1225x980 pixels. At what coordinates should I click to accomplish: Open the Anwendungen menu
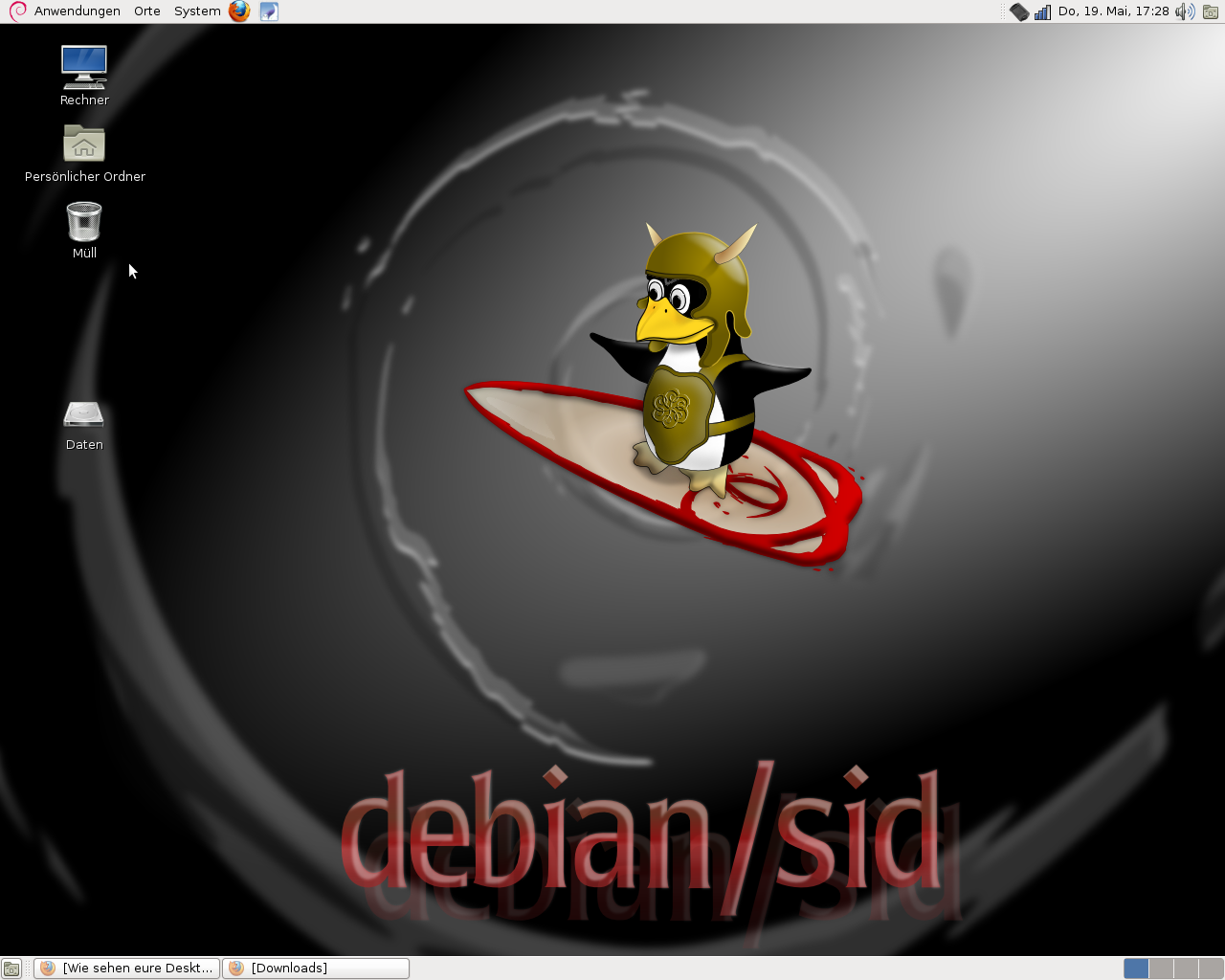coord(77,11)
